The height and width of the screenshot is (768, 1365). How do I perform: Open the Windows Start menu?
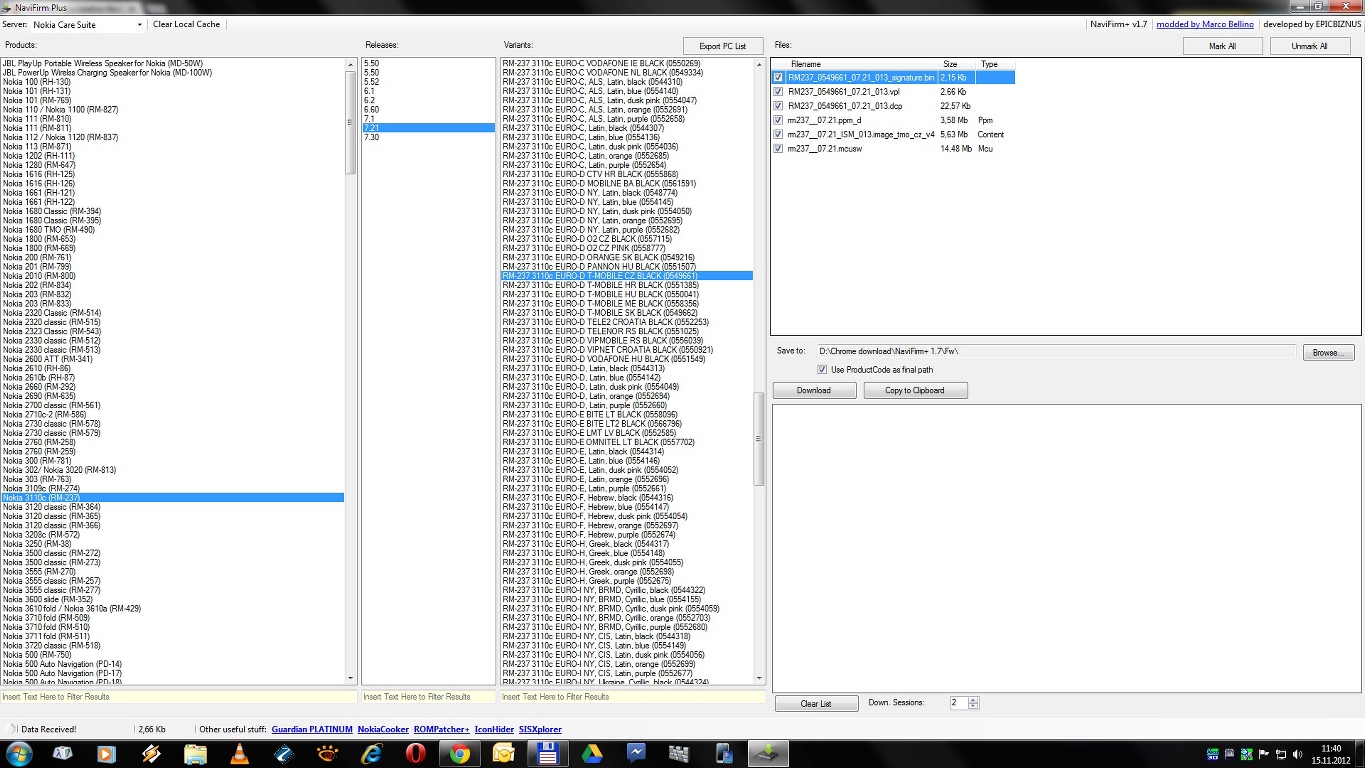[19, 753]
